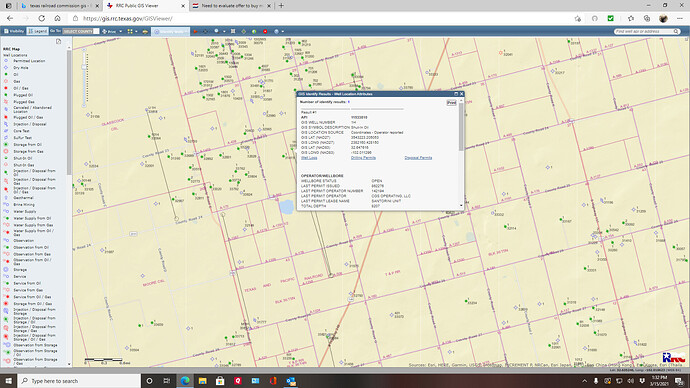This screenshot has width=690, height=388.
Task: Click the legend panel document icon
Action: (x=59, y=41)
